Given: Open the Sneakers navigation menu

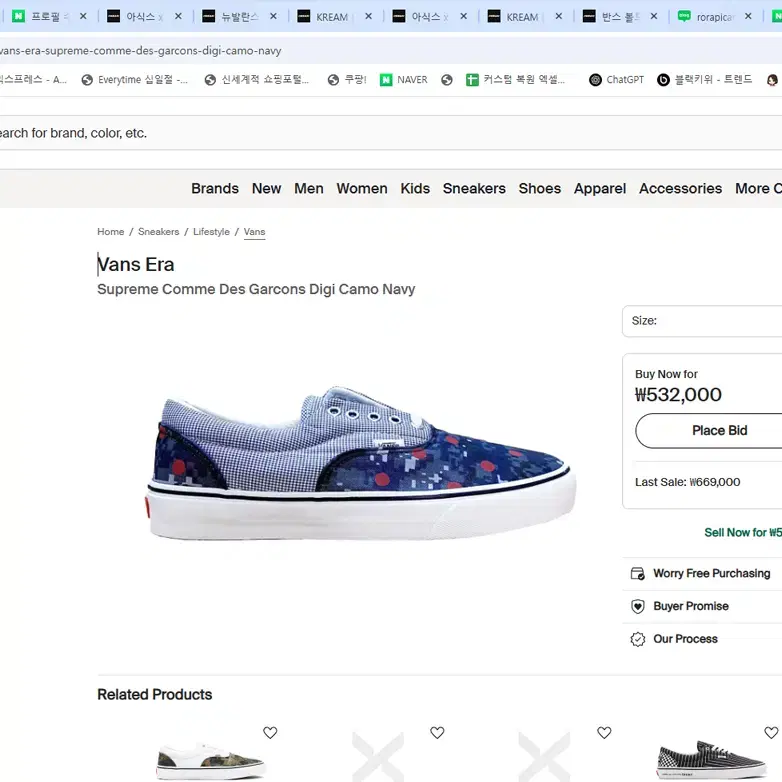Looking at the screenshot, I should [474, 188].
